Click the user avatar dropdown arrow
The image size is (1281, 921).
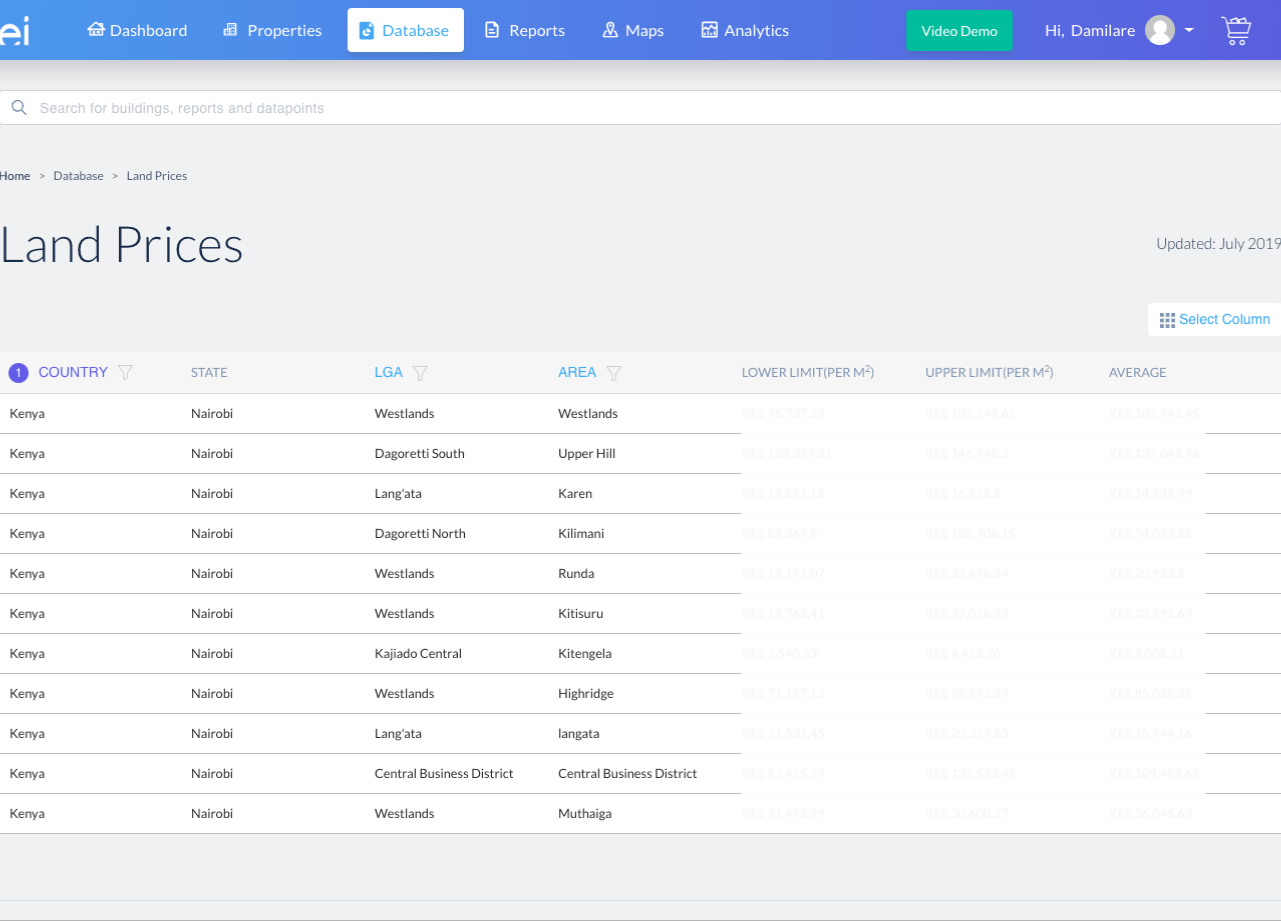pos(1189,30)
